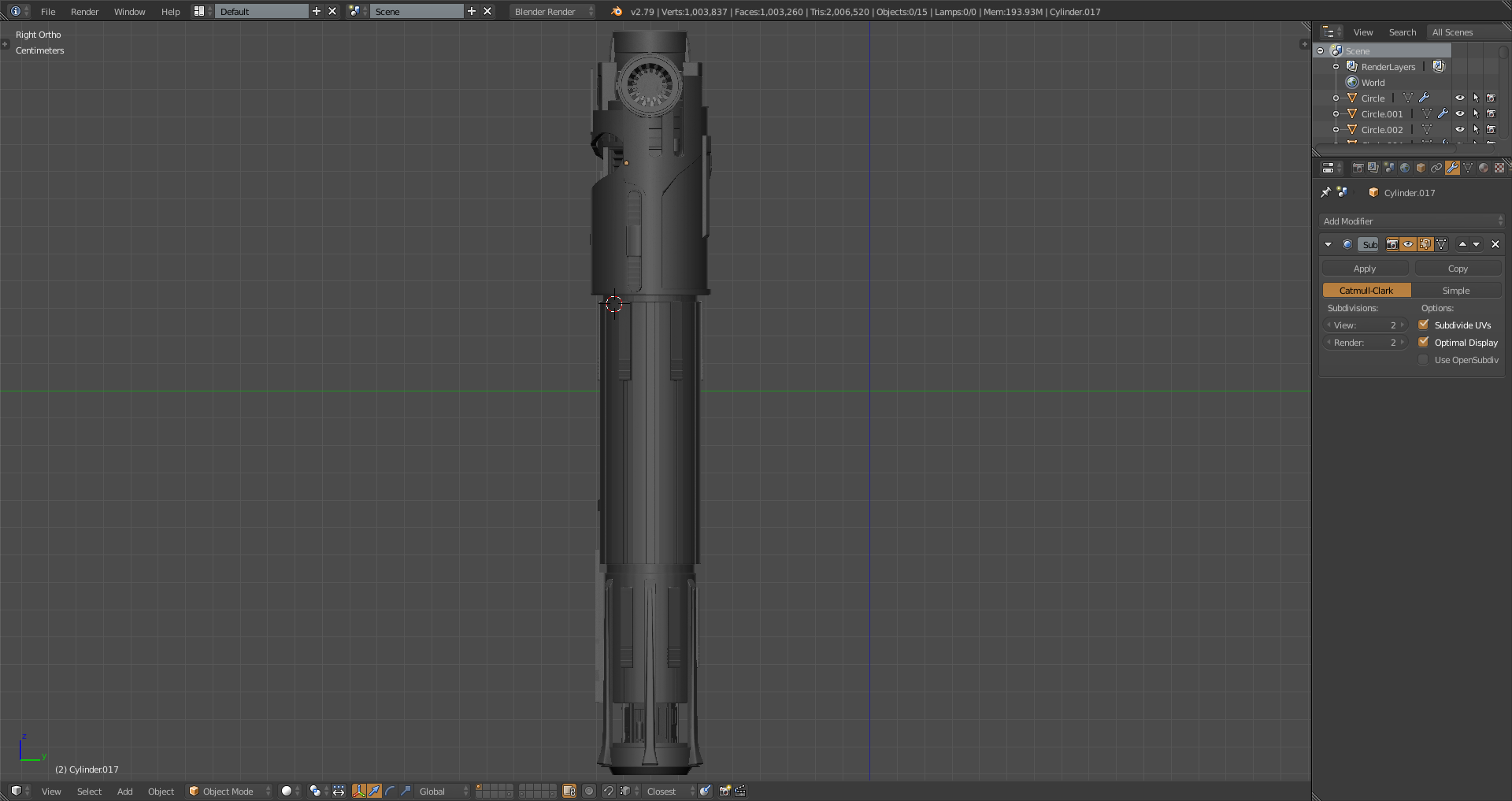Toggle selectability of Circle via the cursor icon
1512x801 pixels.
1476,98
